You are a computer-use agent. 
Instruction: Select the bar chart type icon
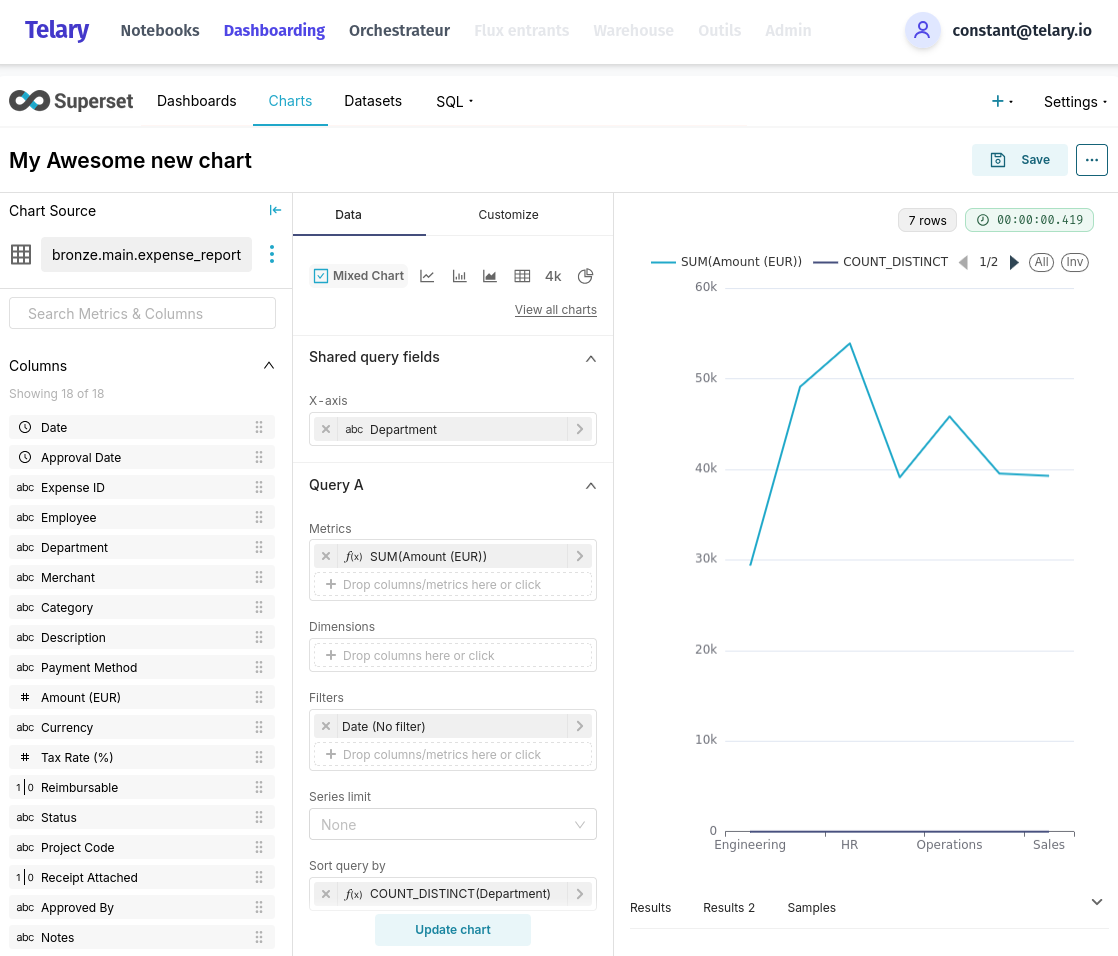(459, 276)
